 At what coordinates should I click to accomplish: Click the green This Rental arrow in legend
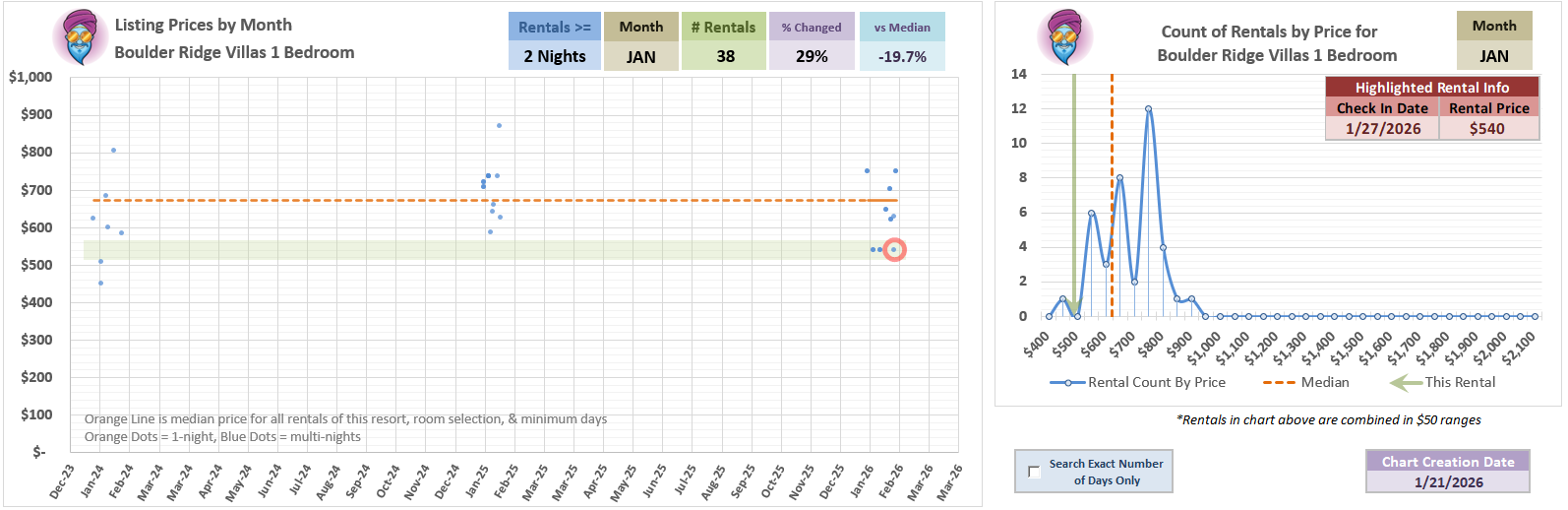point(1406,383)
